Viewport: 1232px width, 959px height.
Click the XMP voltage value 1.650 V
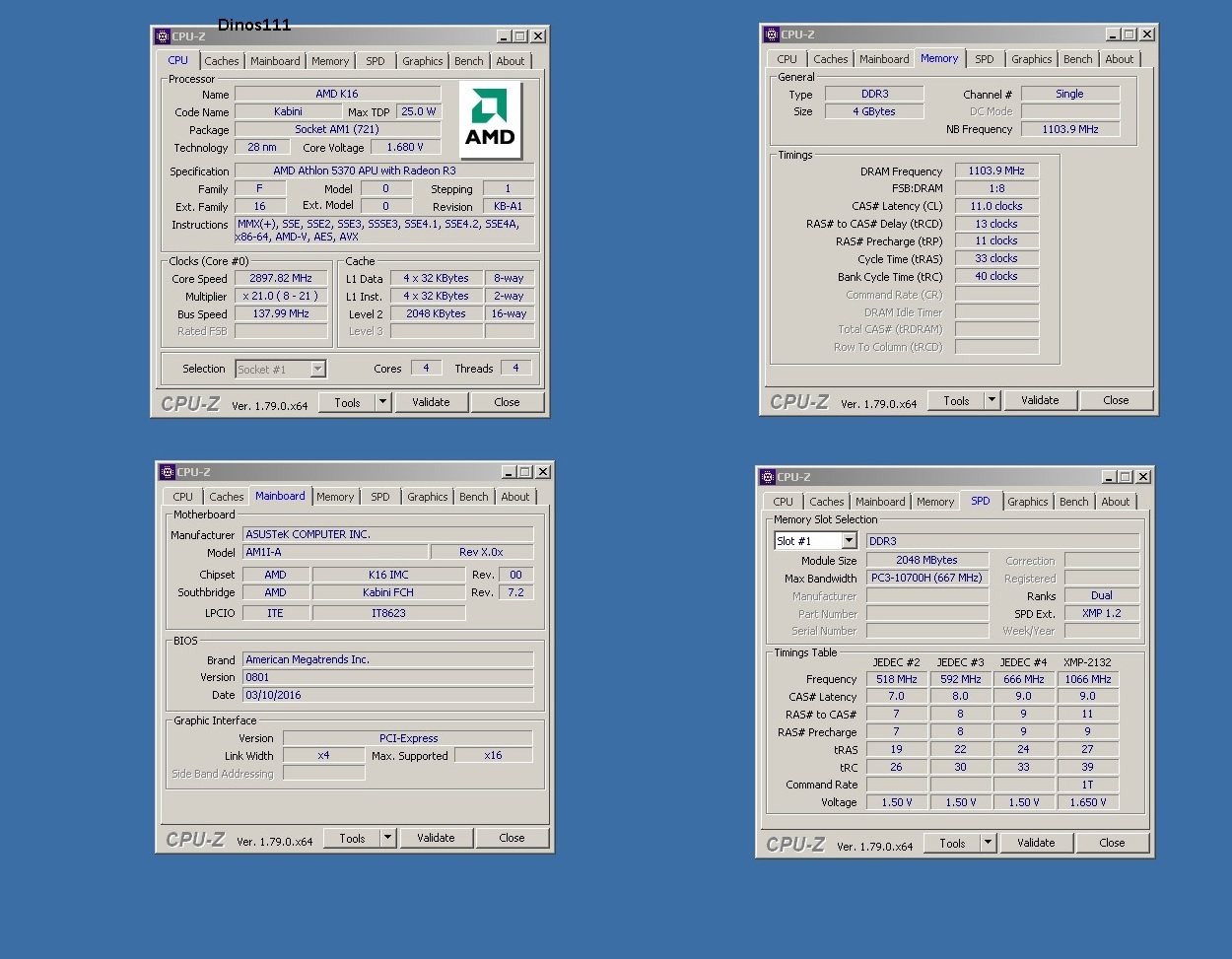tap(1088, 802)
